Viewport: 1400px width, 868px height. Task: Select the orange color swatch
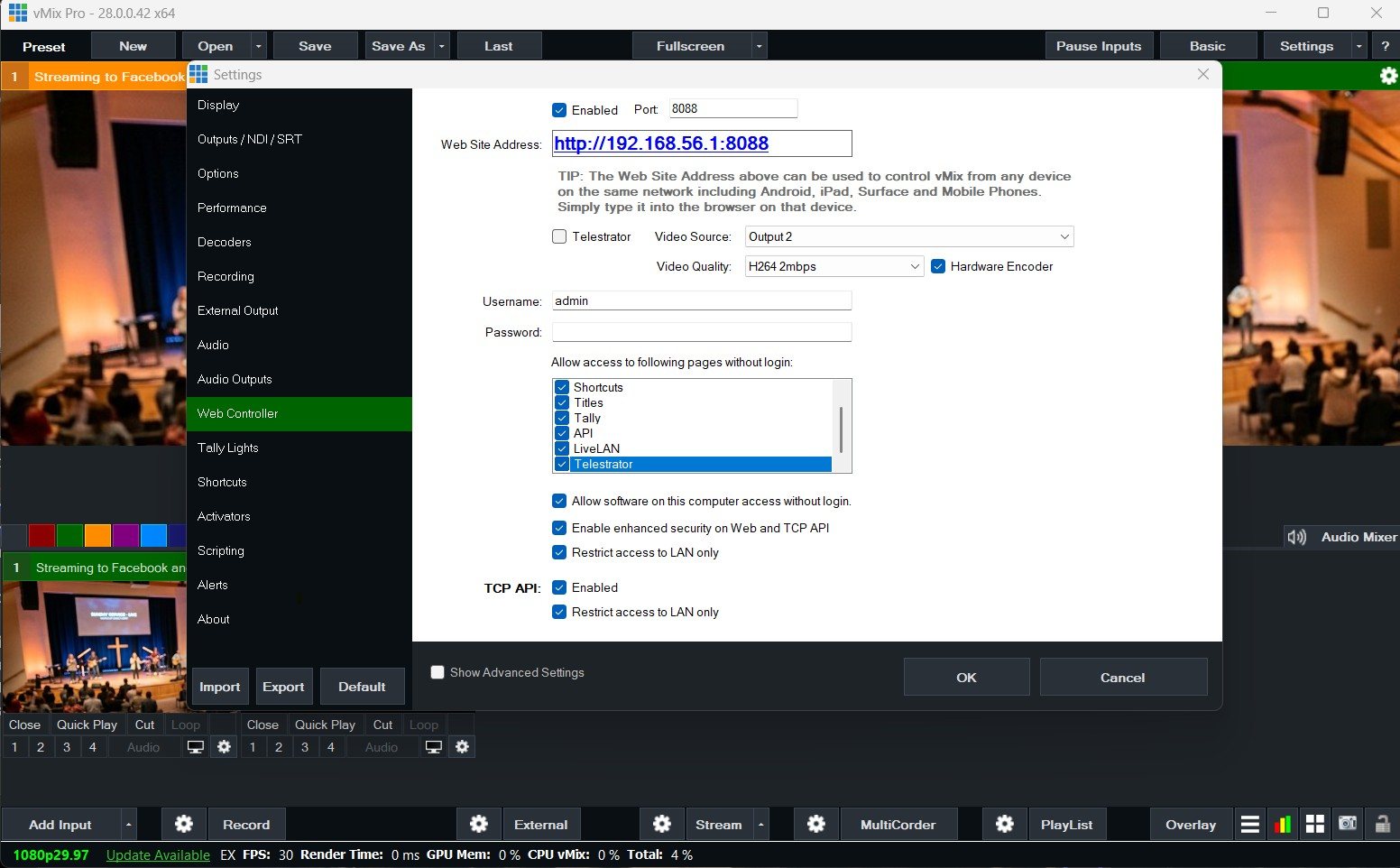click(97, 535)
